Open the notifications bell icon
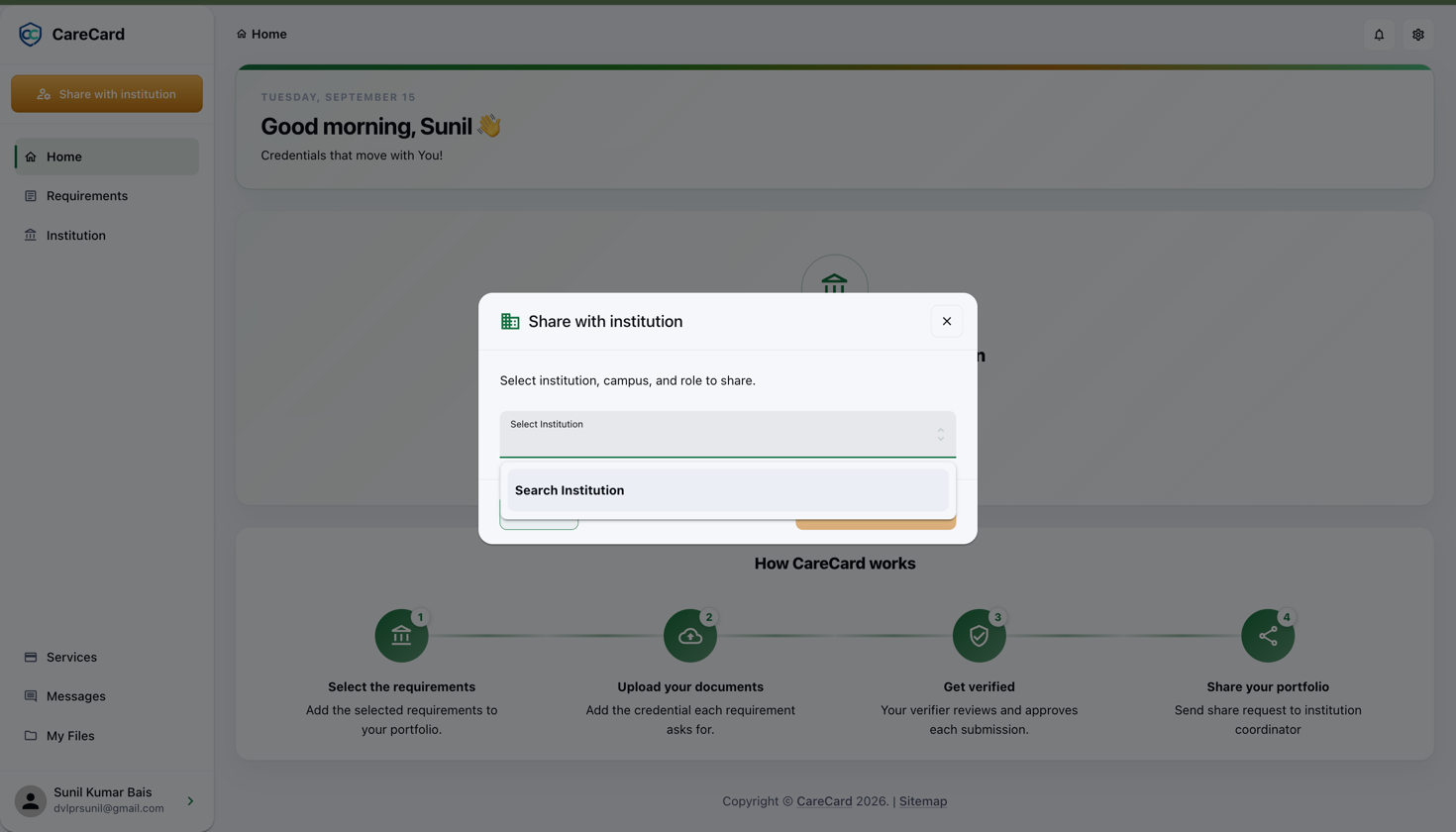This screenshot has height=832, width=1456. pyautogui.click(x=1379, y=35)
